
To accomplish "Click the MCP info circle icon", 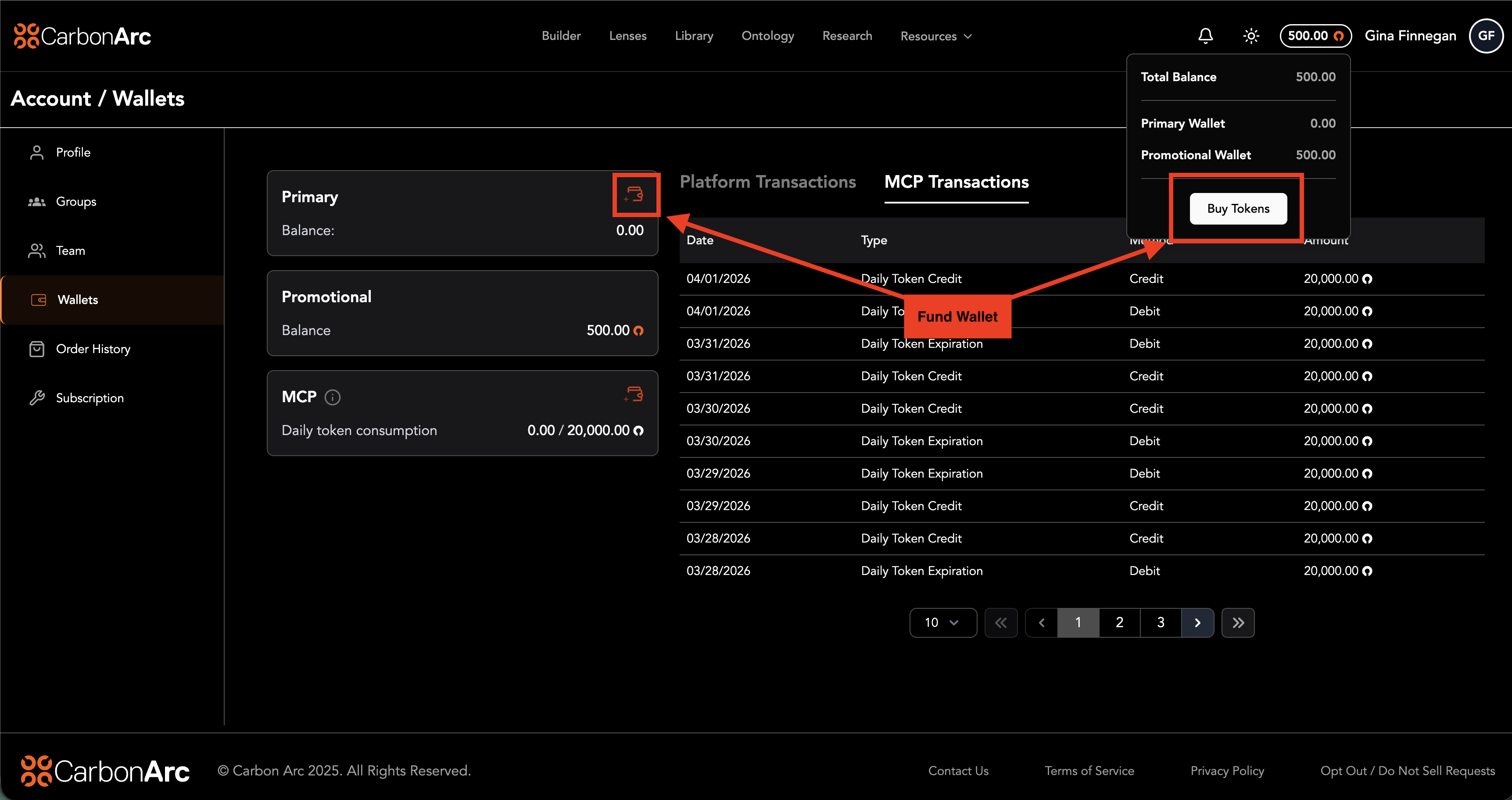I will point(332,397).
